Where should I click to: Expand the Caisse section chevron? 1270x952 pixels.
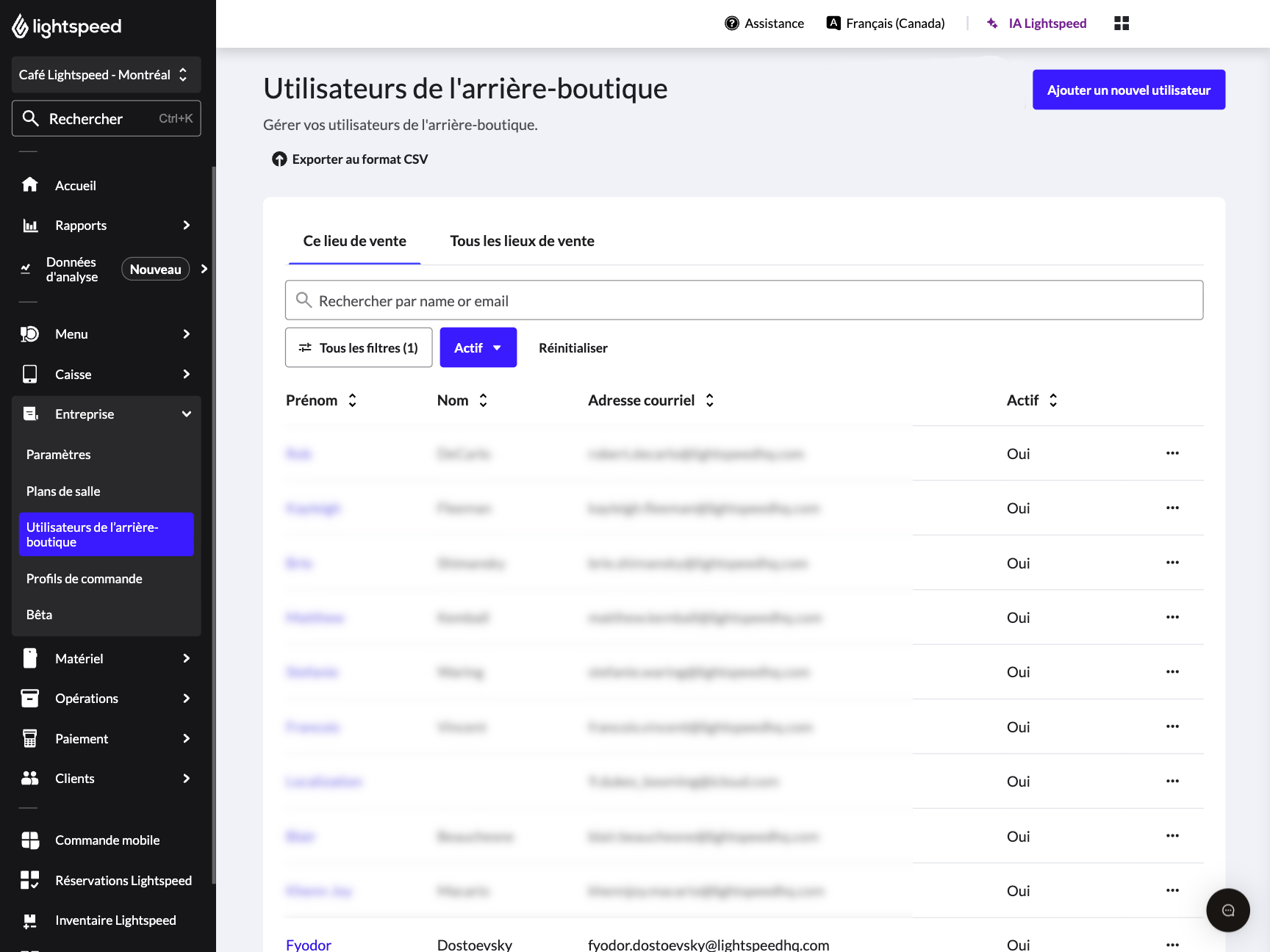[x=187, y=375]
